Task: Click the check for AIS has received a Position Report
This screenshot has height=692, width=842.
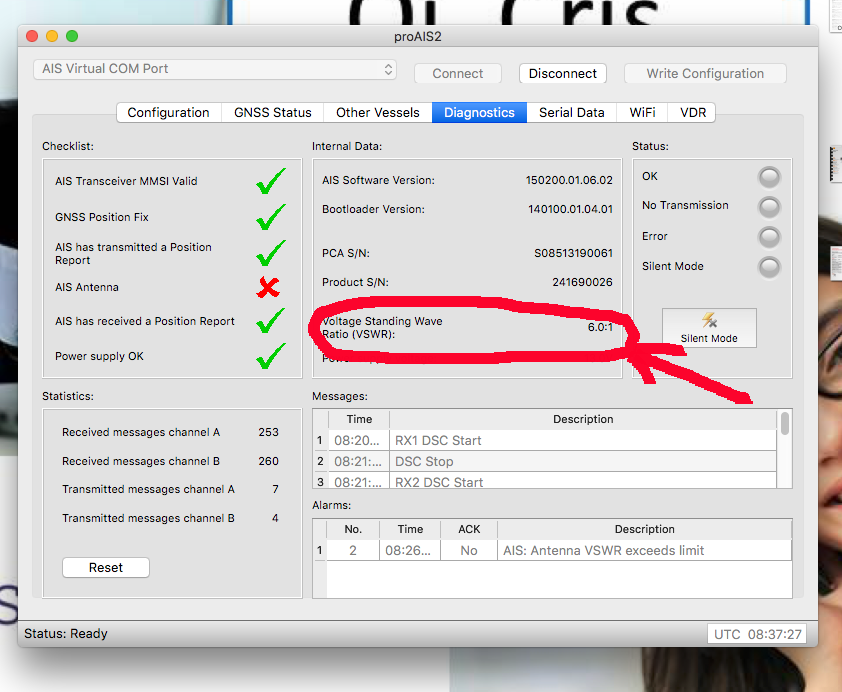Action: 271,320
